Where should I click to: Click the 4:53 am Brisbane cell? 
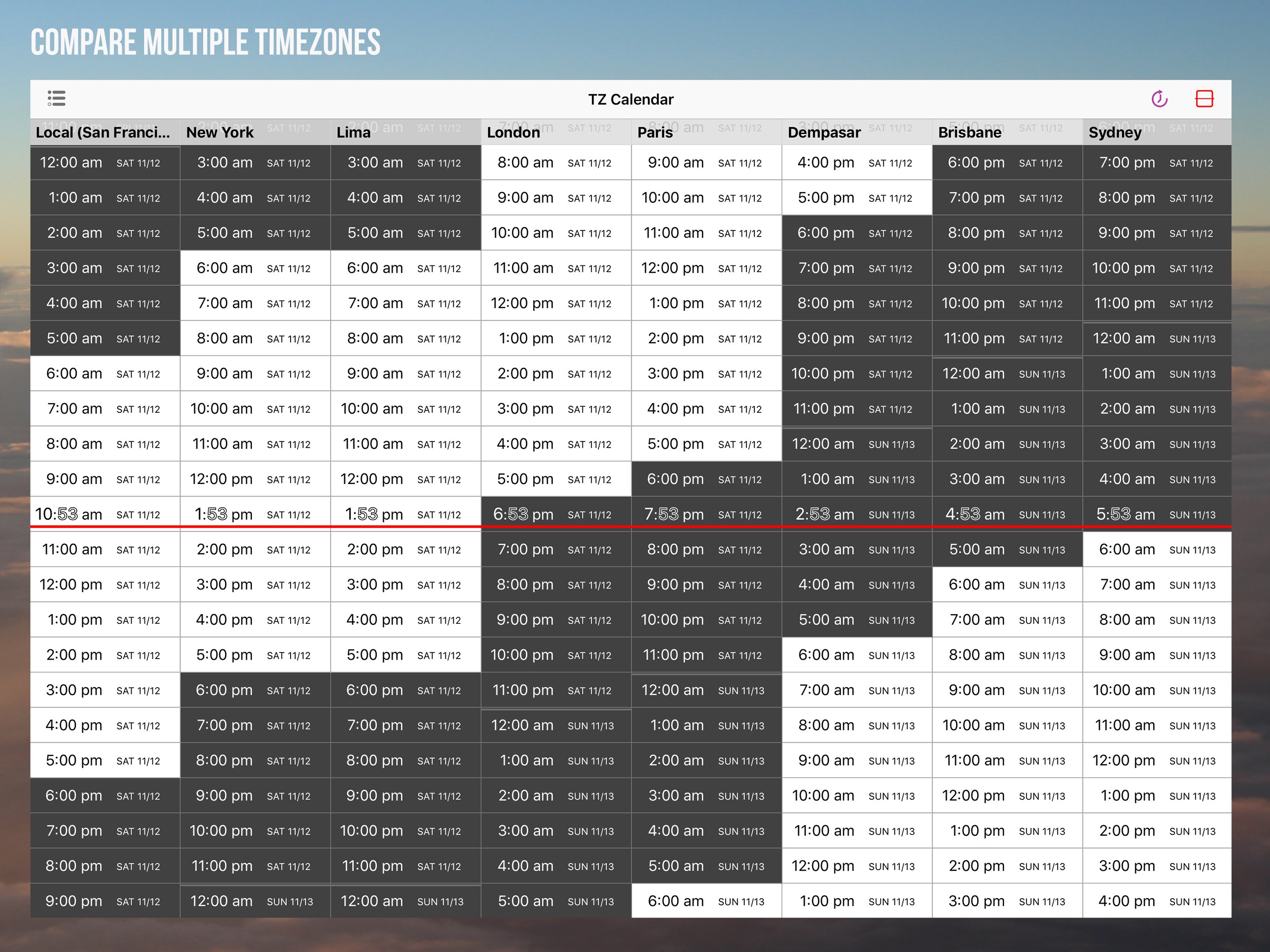click(1008, 514)
